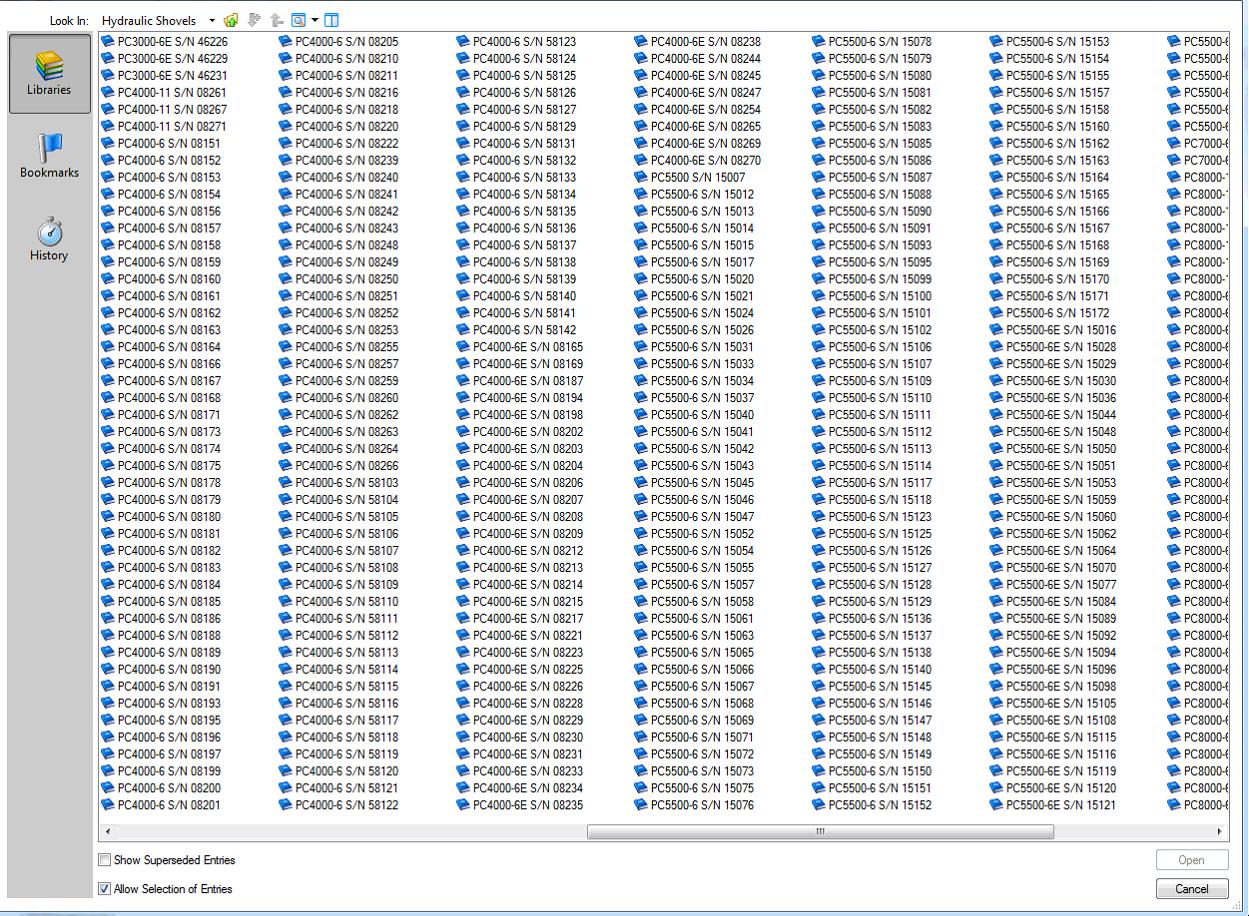Image resolution: width=1249 pixels, height=916 pixels.
Task: Select entry PC5500-6E S/N 15044
Action: coord(1053,415)
